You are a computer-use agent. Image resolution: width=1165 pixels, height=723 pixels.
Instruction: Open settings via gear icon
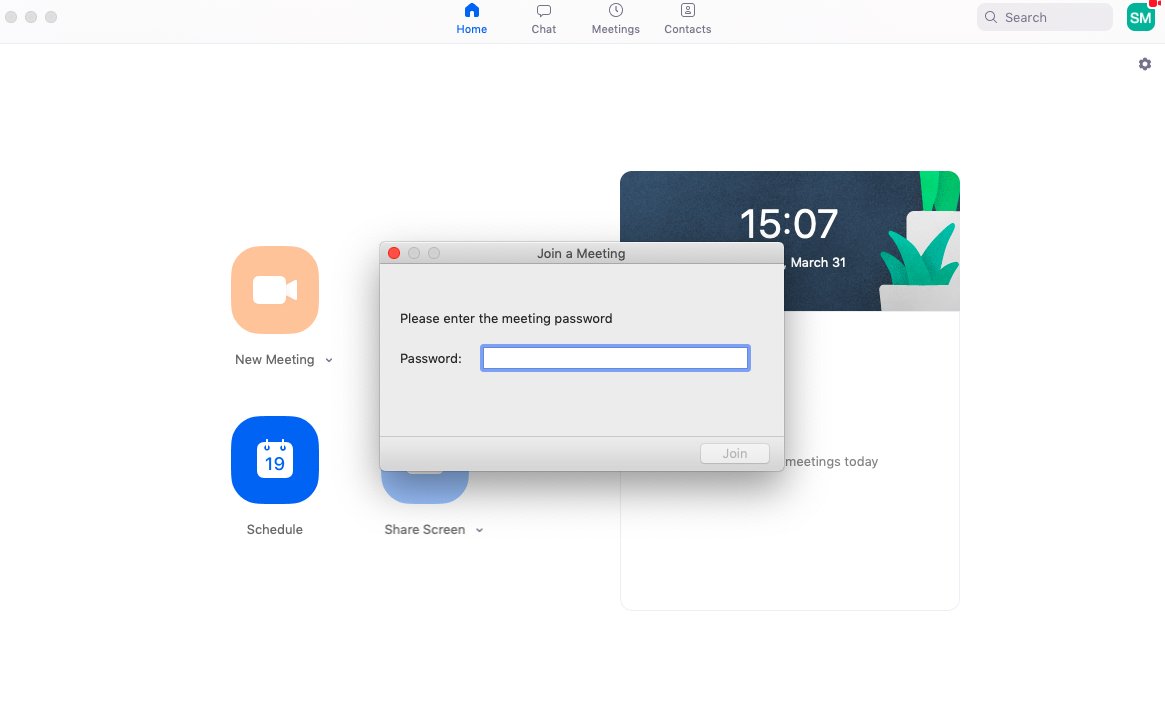pos(1145,64)
